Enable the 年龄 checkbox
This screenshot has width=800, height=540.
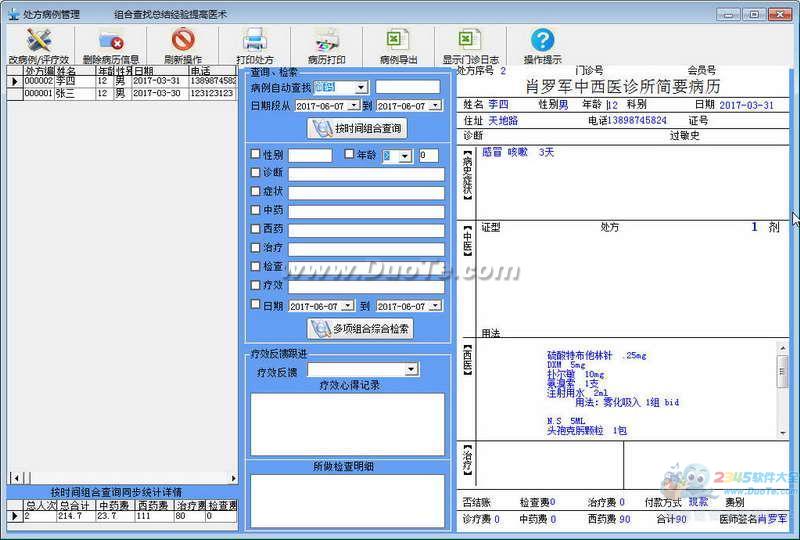pos(349,154)
